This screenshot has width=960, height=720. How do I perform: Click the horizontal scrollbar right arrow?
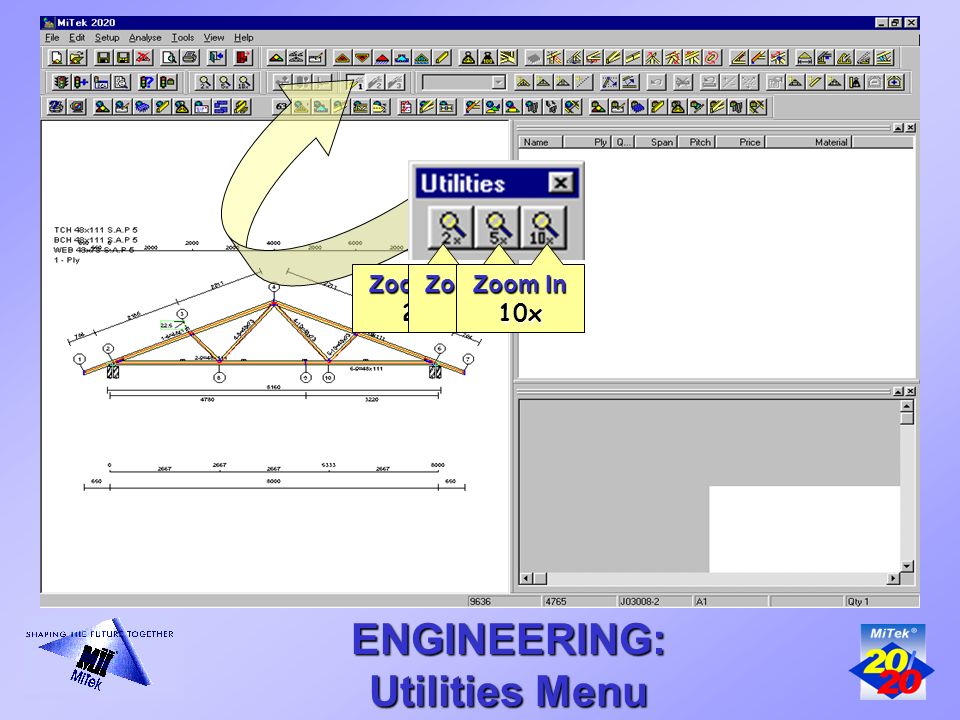(x=893, y=578)
